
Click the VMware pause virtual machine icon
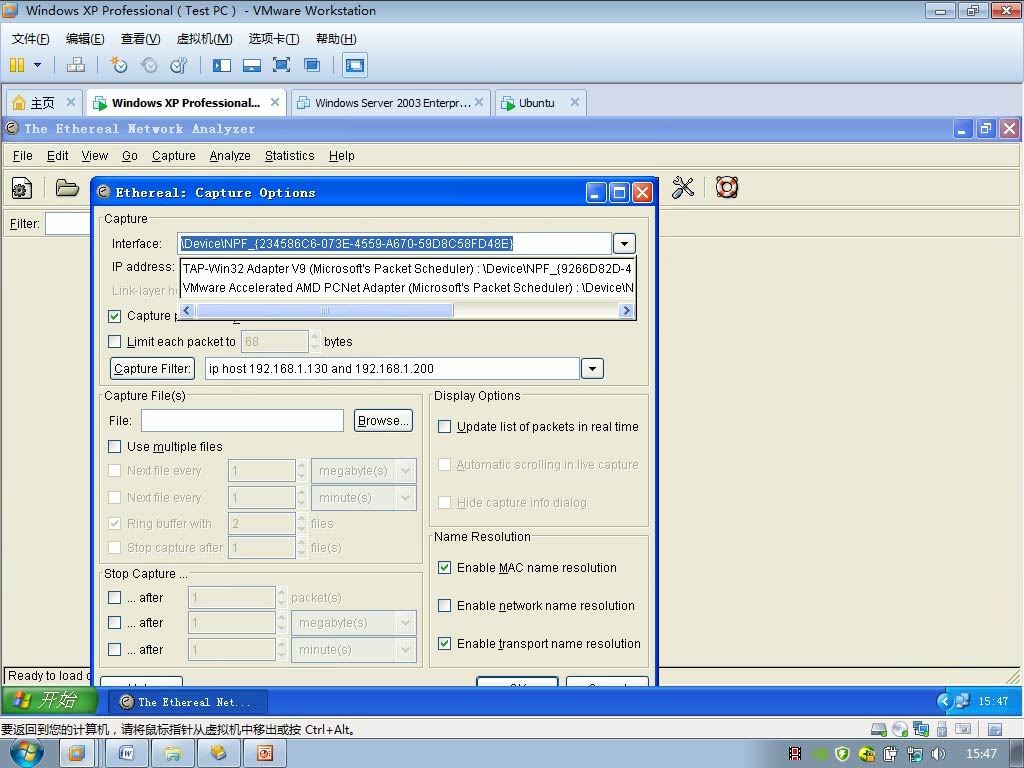coord(17,65)
